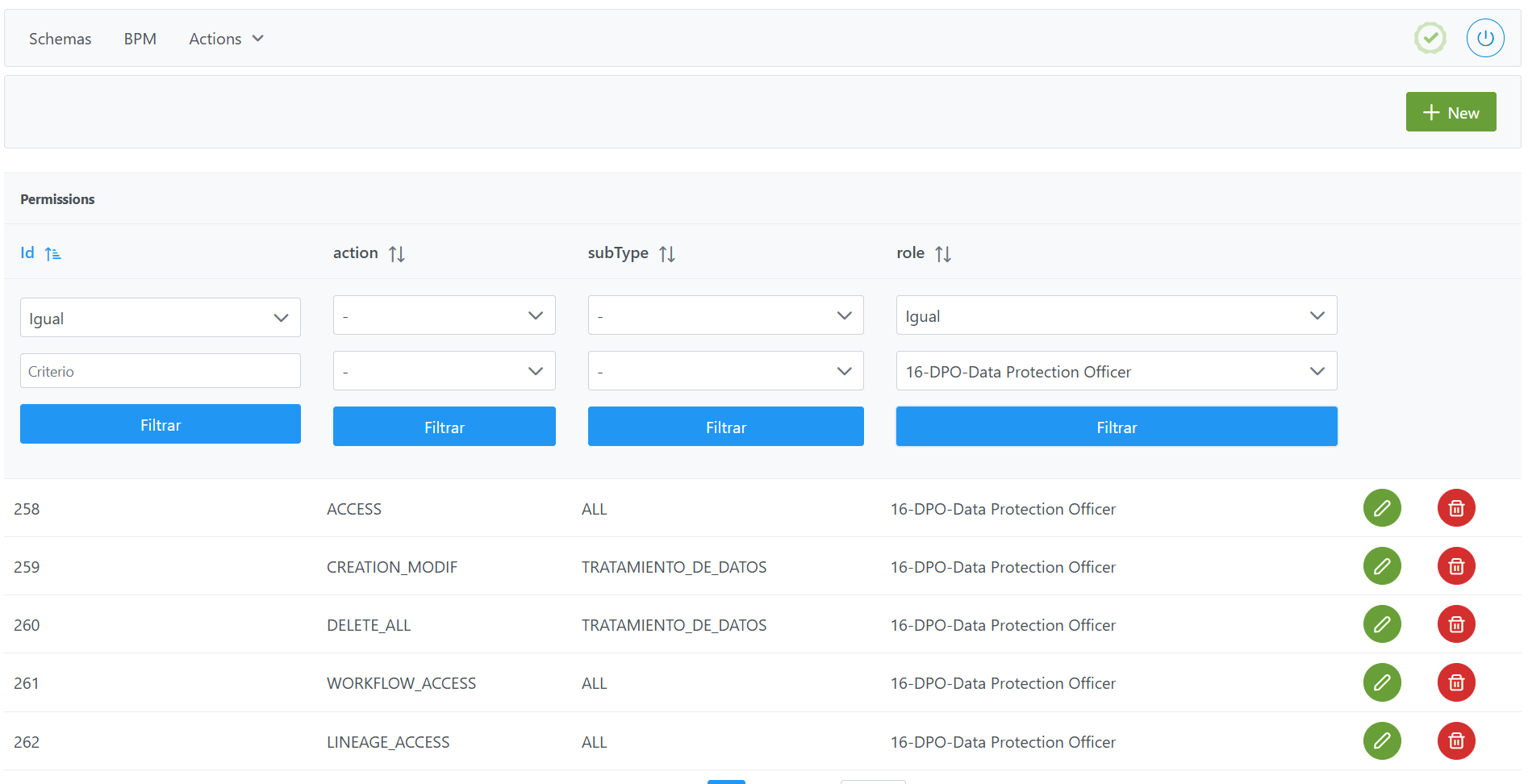Edit permission row 258 with pencil icon
The image size is (1528, 784).
[1381, 508]
